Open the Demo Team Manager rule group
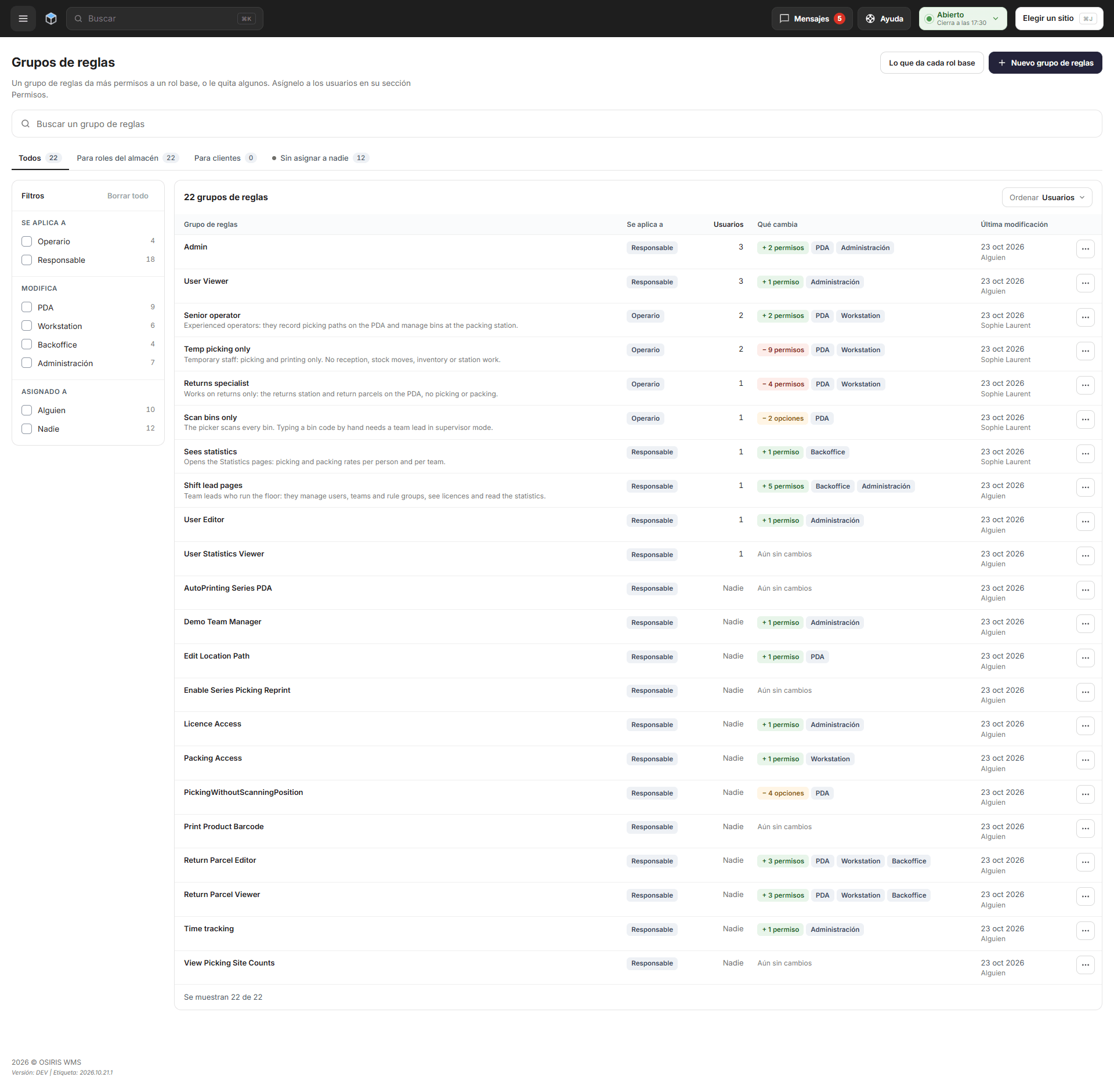The width and height of the screenshot is (1114, 1092). (222, 622)
